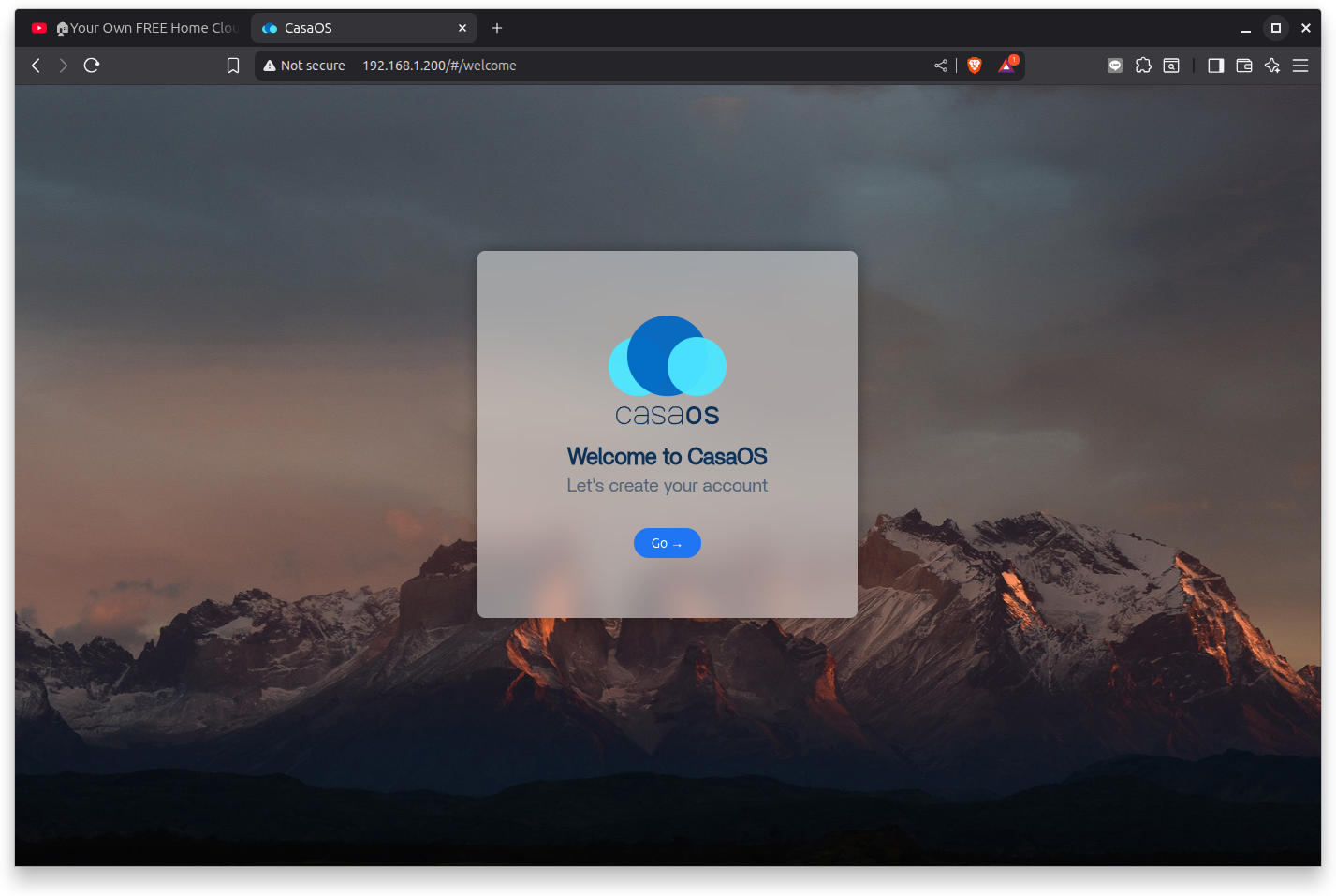1336x896 pixels.
Task: Open a new browser tab
Action: (497, 28)
